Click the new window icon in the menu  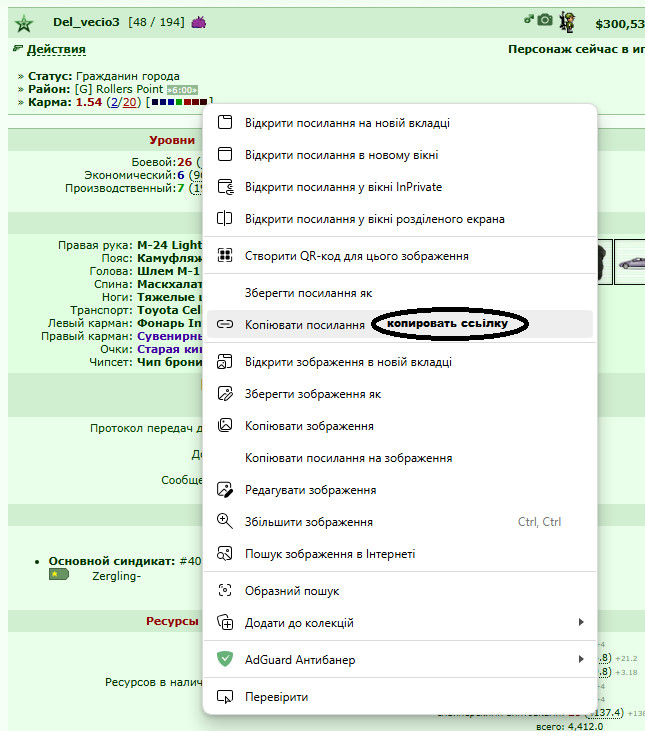[x=225, y=154]
